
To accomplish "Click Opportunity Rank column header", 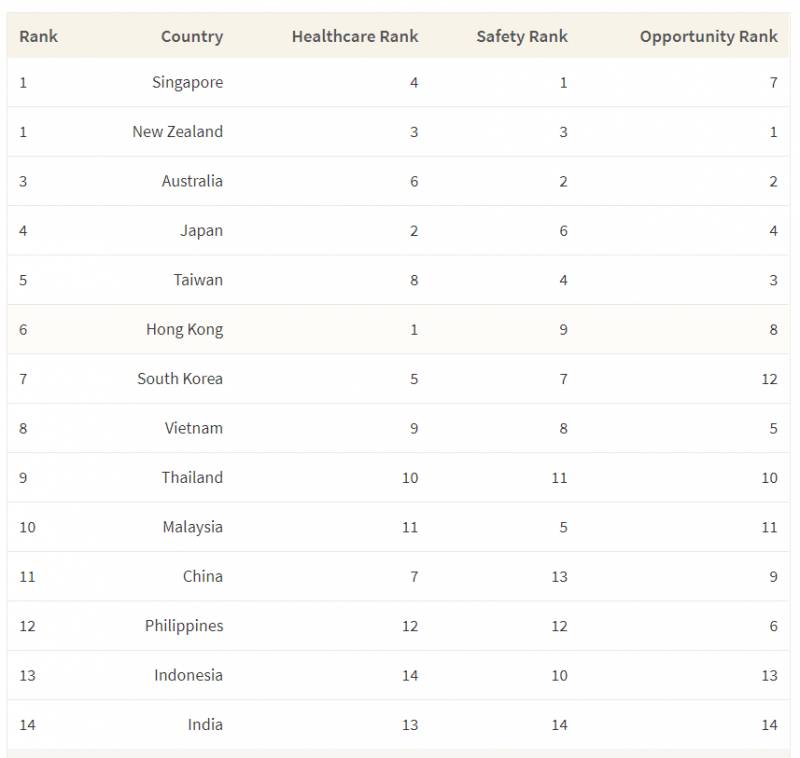I will [708, 36].
